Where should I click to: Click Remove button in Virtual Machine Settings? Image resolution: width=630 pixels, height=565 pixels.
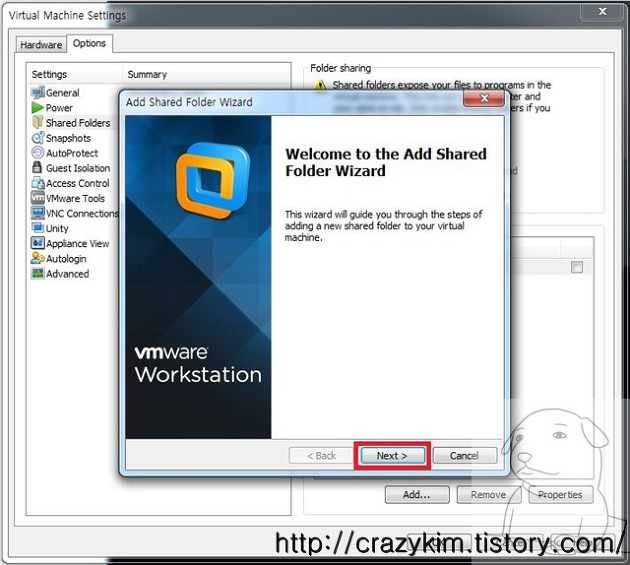pyautogui.click(x=489, y=495)
